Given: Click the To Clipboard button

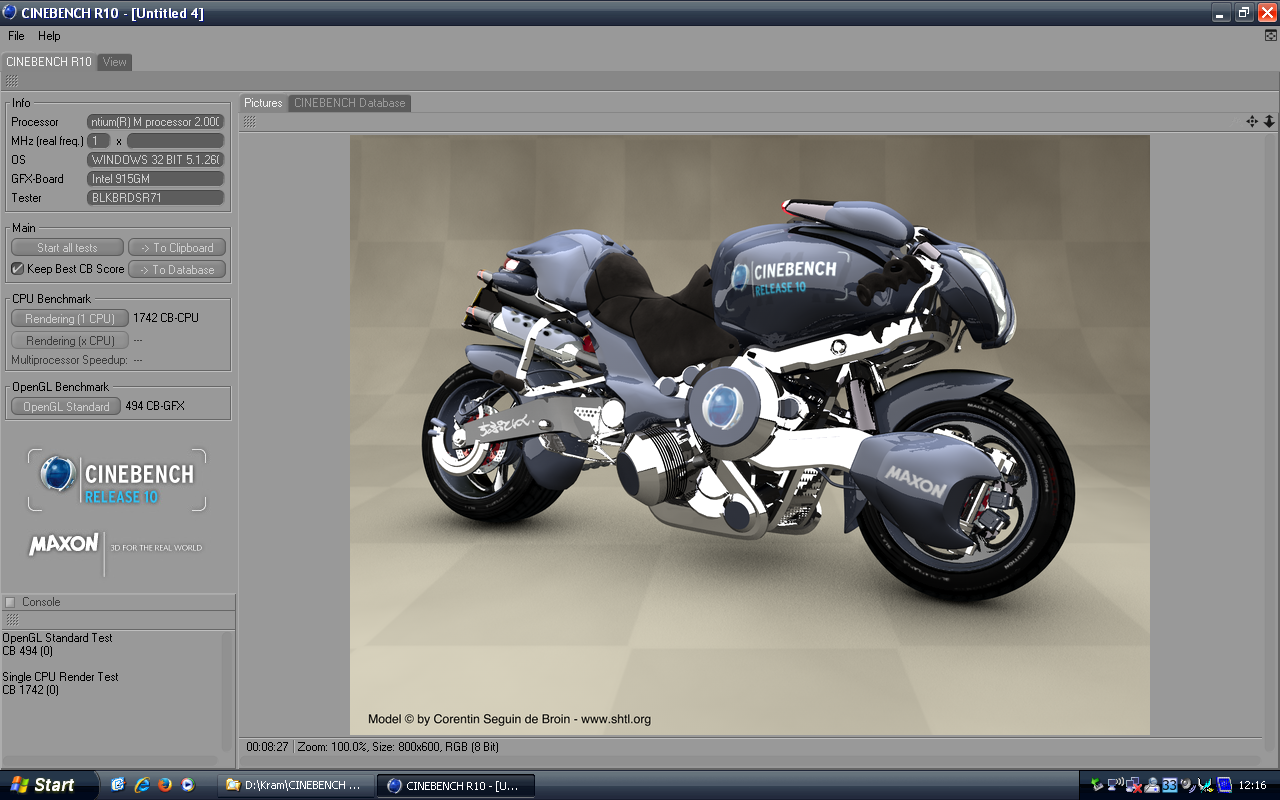Looking at the screenshot, I should pos(177,248).
